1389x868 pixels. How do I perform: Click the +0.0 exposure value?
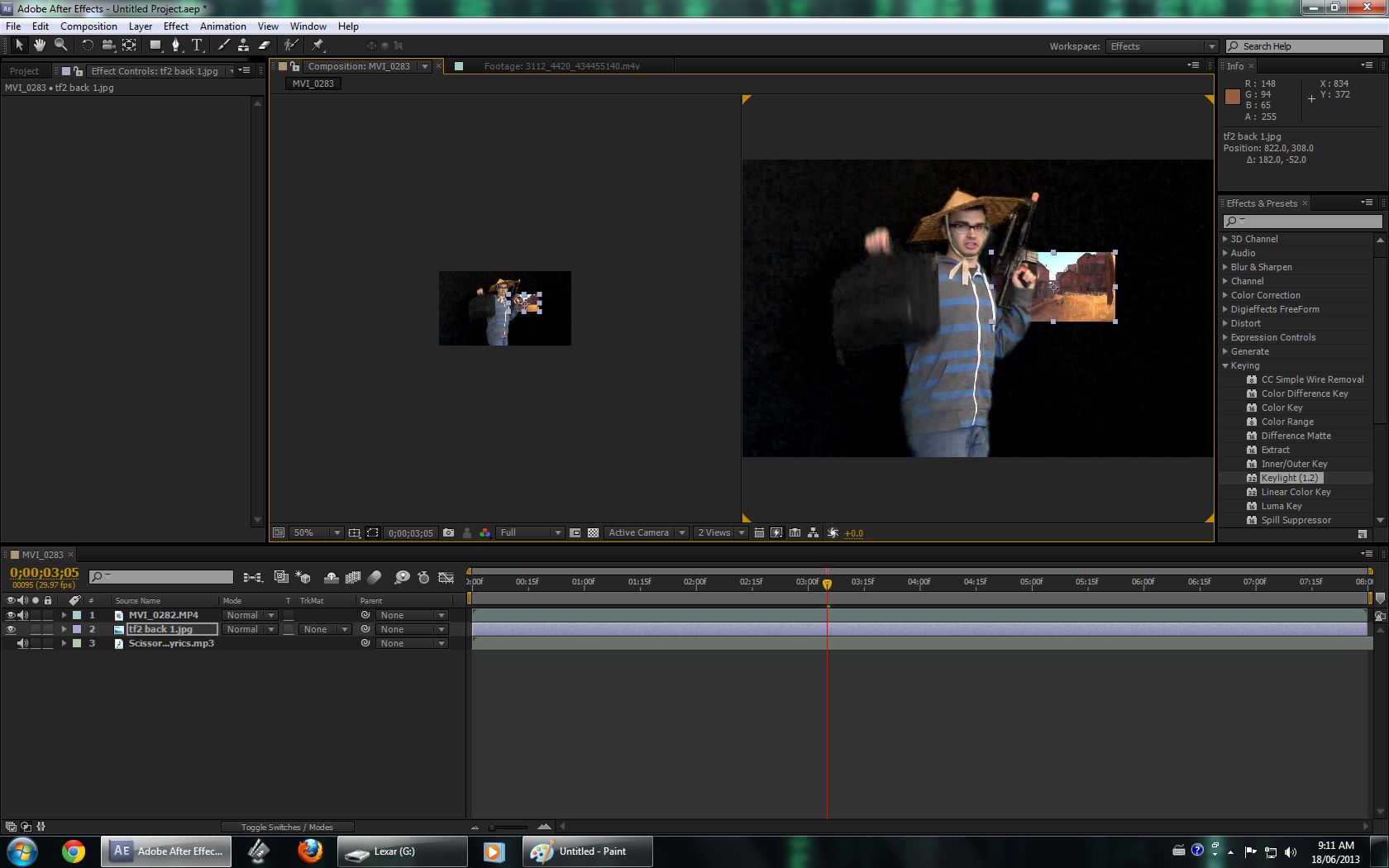coord(854,533)
